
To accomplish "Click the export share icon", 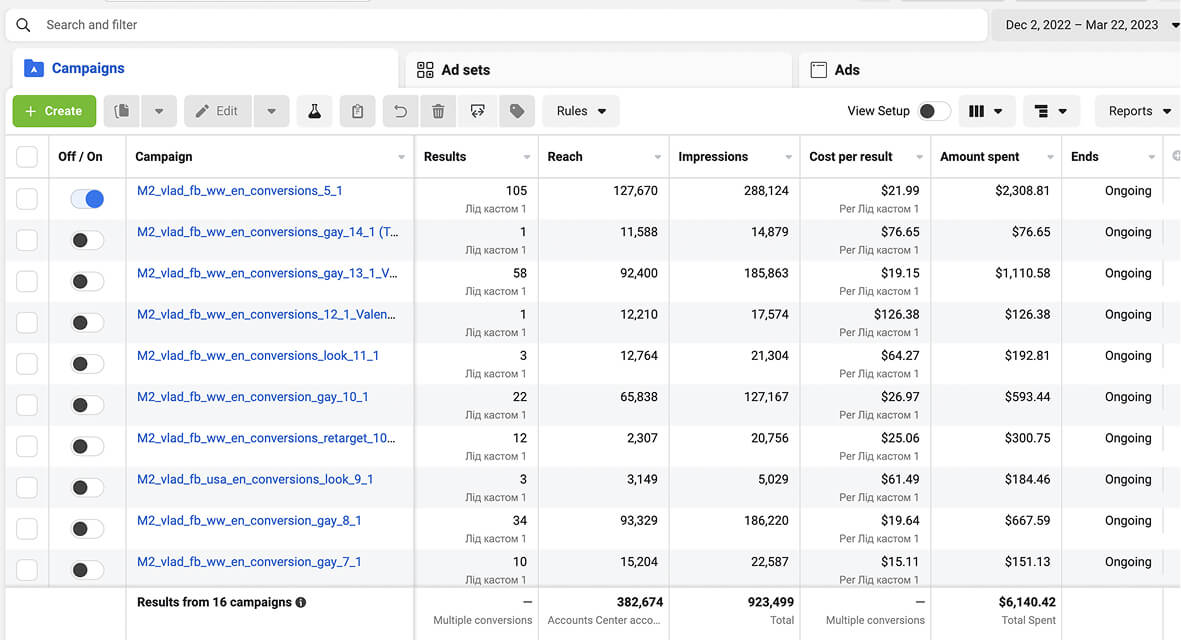I will tap(478, 111).
